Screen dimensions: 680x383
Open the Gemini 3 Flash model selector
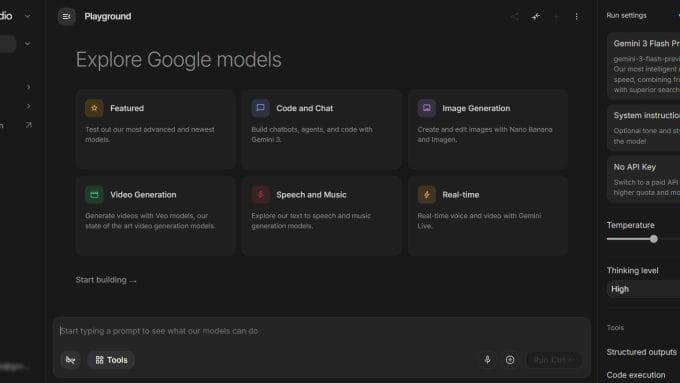(x=643, y=65)
